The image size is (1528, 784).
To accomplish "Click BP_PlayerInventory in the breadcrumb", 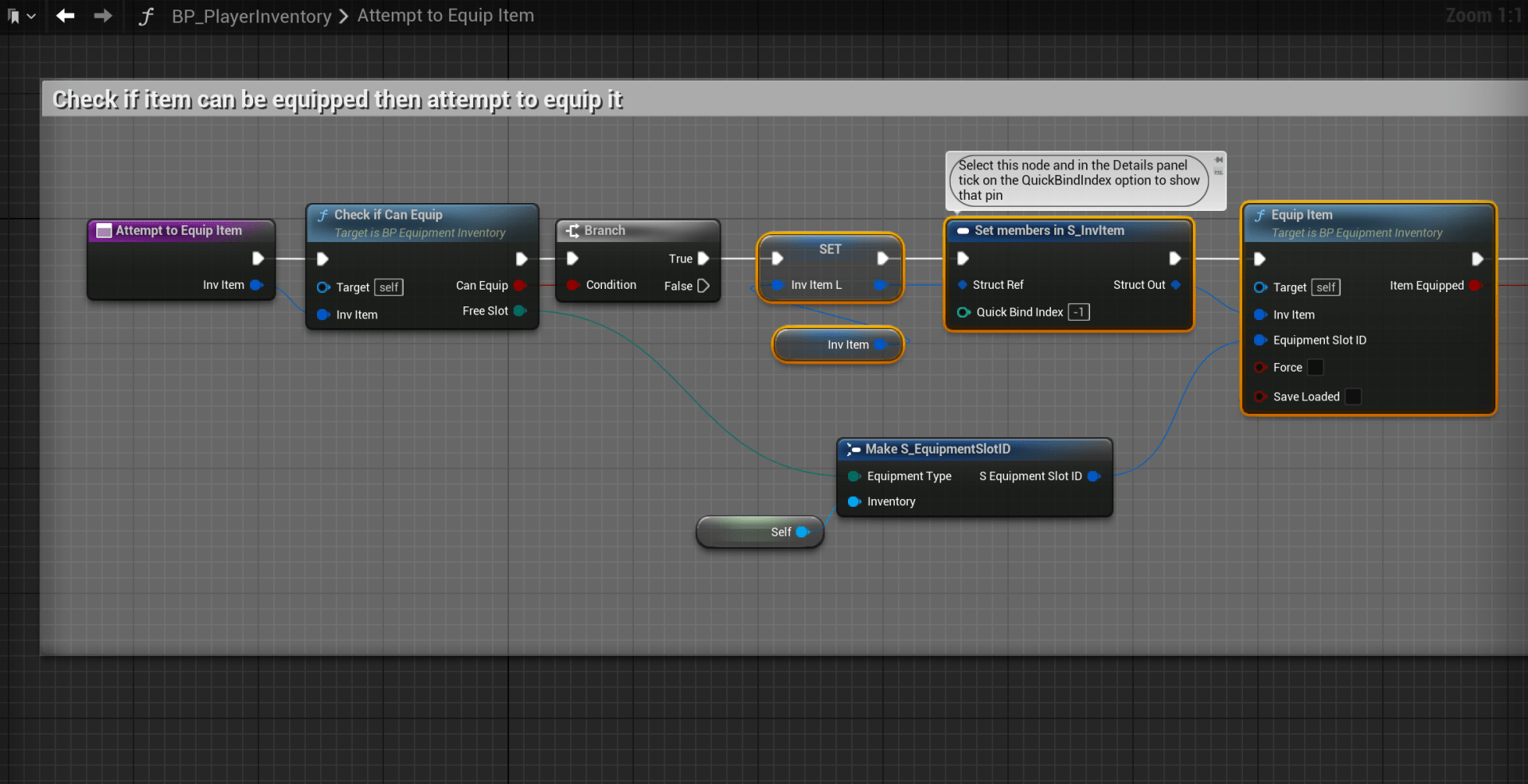I will point(252,17).
